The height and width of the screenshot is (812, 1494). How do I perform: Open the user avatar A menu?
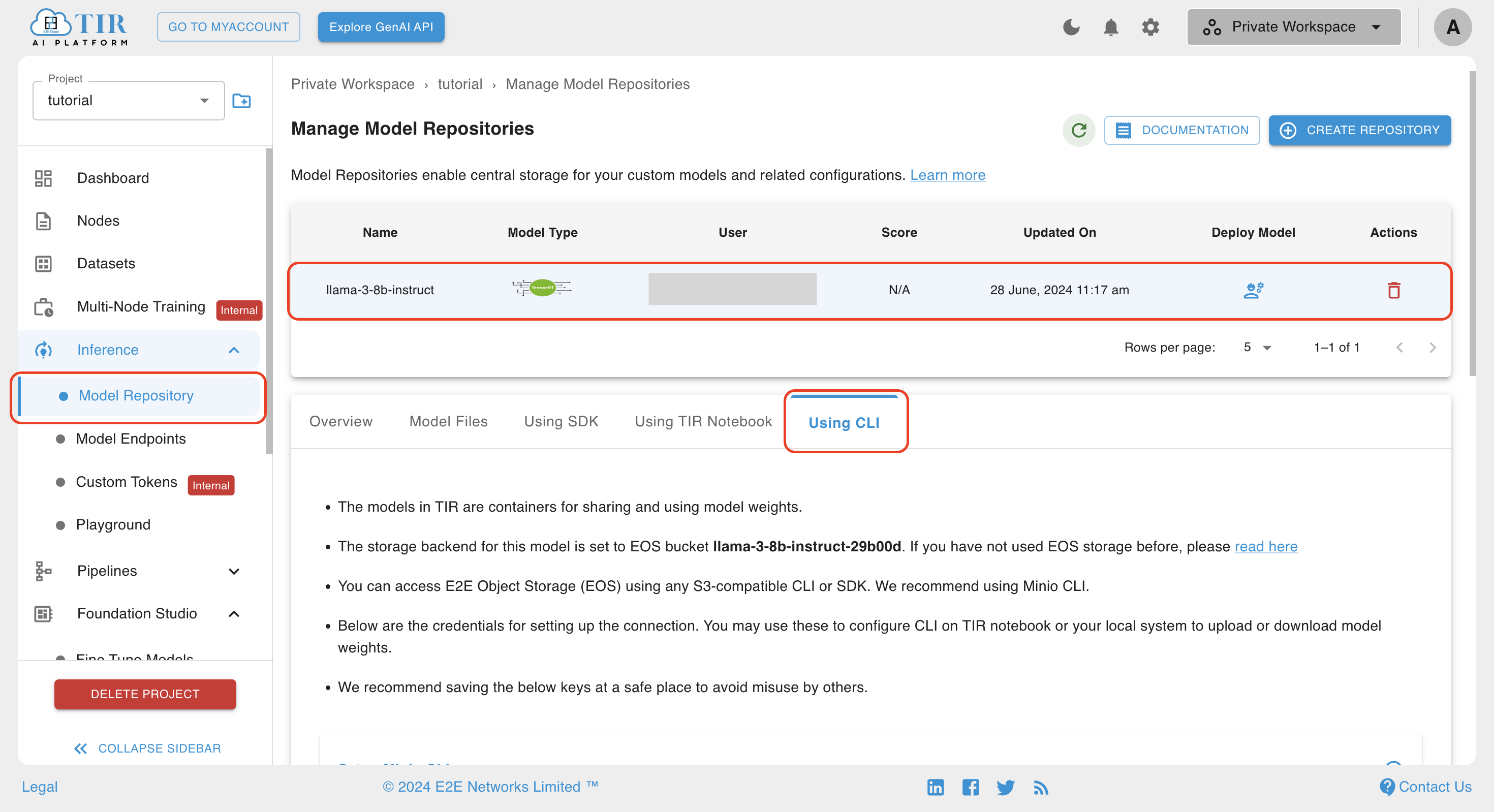(x=1453, y=27)
